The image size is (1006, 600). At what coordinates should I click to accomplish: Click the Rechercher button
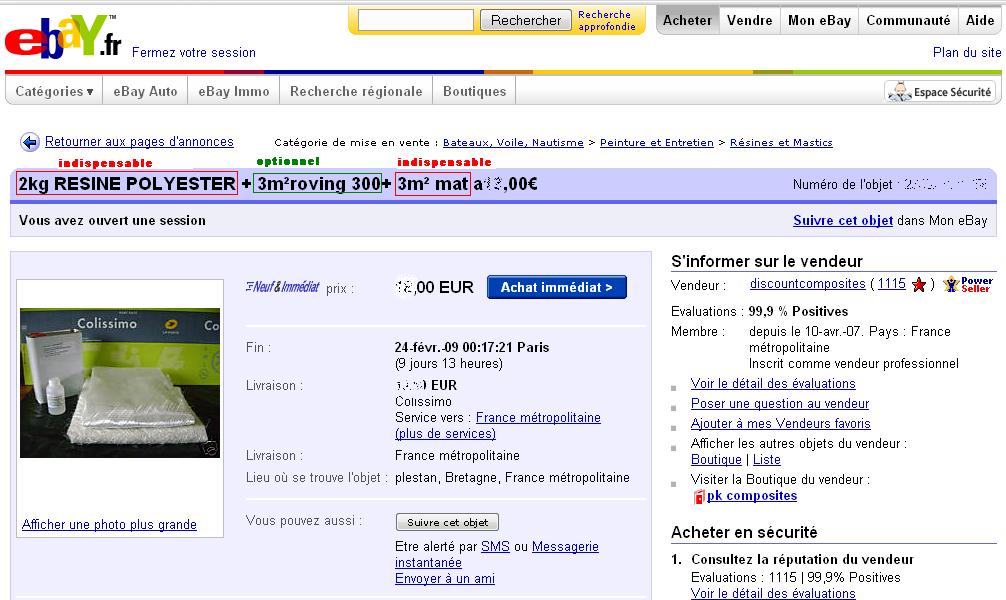coord(525,20)
